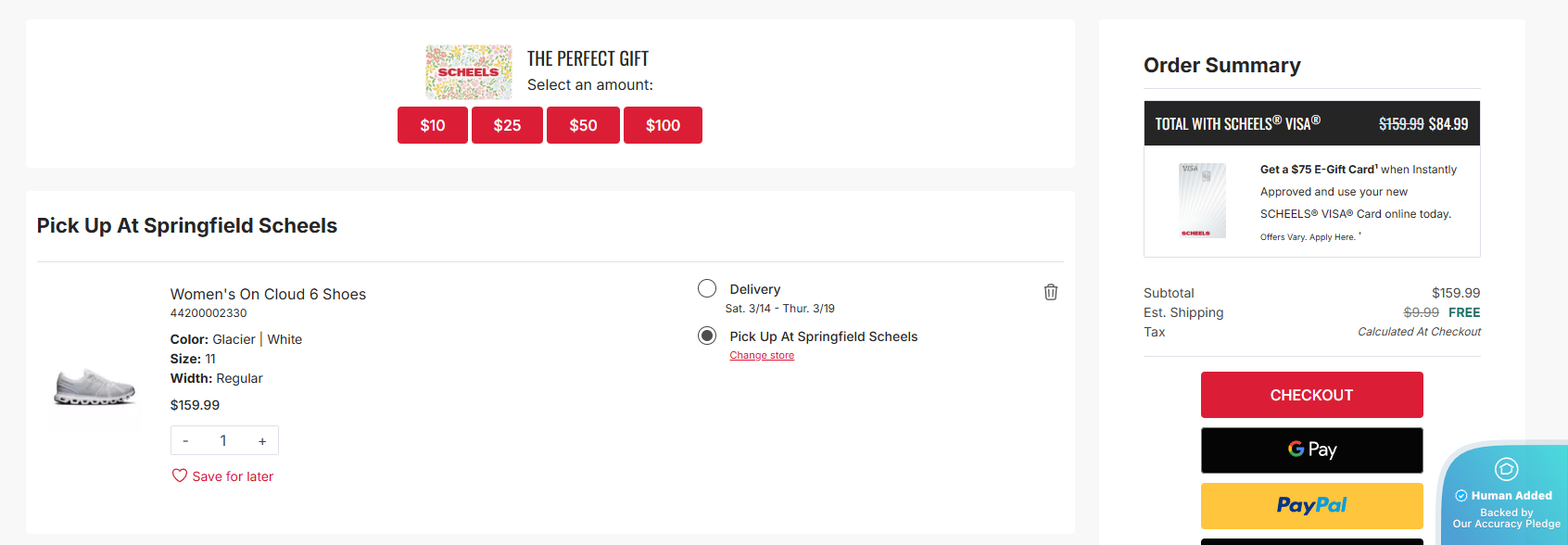Decrease quantity with the minus button
Viewport: 1568px width, 545px height.
(x=186, y=441)
